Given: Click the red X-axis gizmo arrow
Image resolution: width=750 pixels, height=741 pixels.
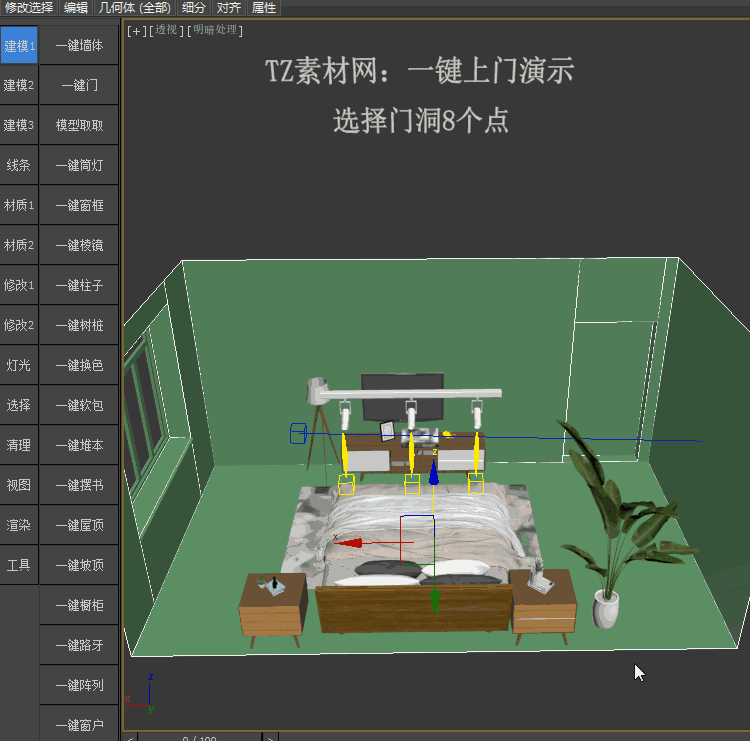Looking at the screenshot, I should (349, 543).
